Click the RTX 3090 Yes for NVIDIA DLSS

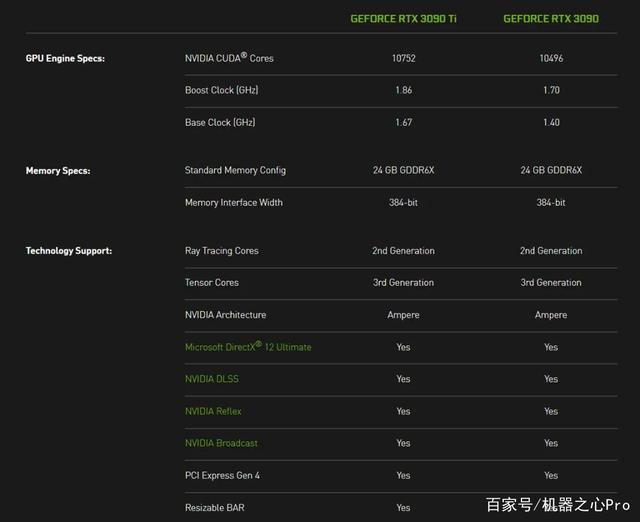(x=551, y=379)
